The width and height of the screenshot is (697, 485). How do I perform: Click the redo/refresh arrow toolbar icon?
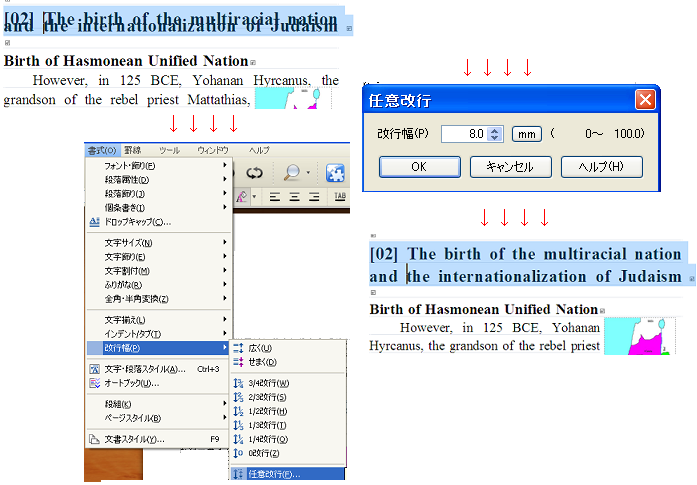pyautogui.click(x=254, y=172)
